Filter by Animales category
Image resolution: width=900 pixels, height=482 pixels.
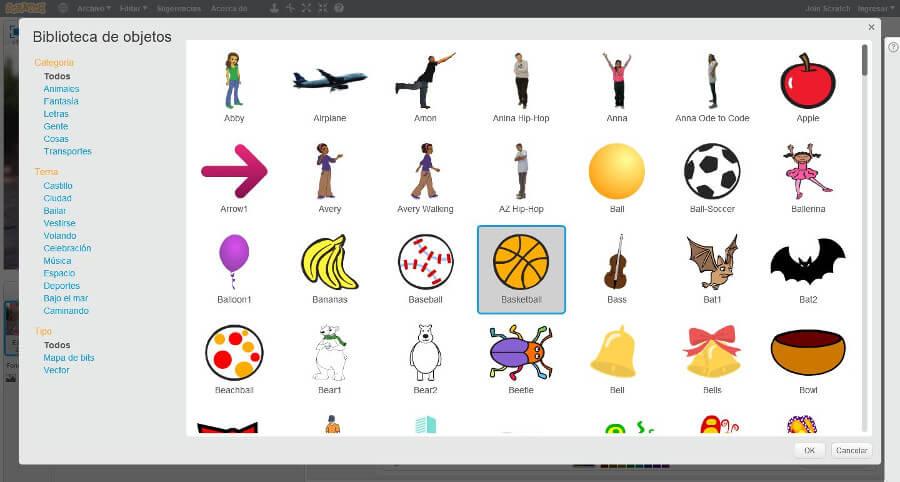pos(61,89)
